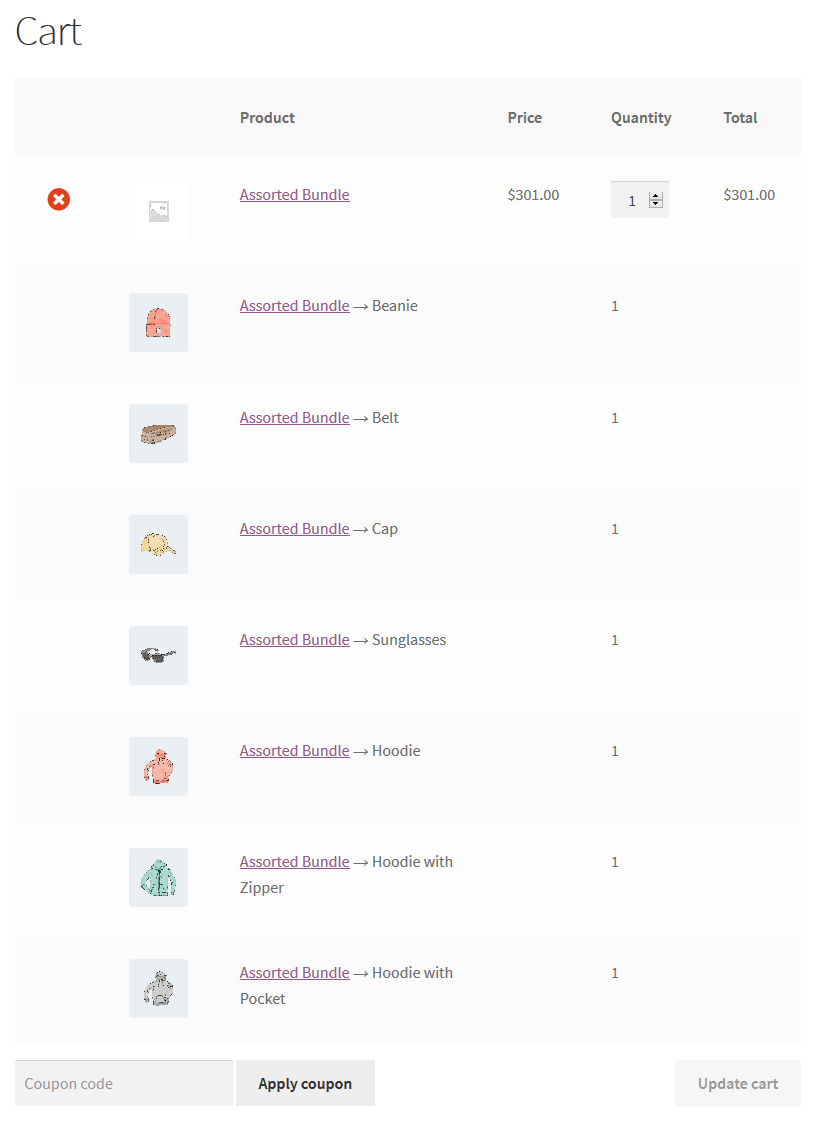Click the Hoodie product thumbnail
This screenshot has height=1128, width=817.
(158, 766)
